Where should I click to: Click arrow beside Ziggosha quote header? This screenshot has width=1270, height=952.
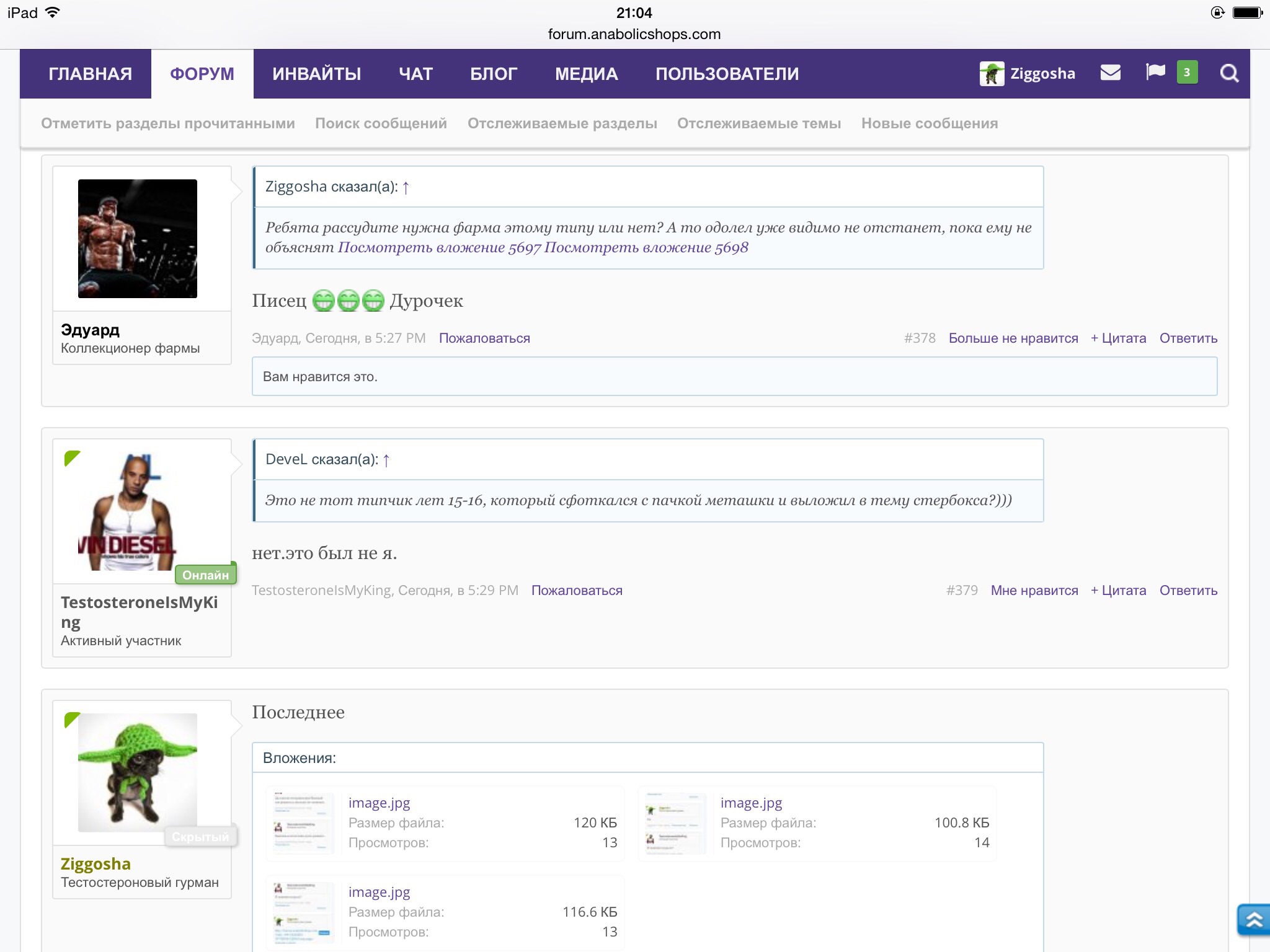point(406,187)
